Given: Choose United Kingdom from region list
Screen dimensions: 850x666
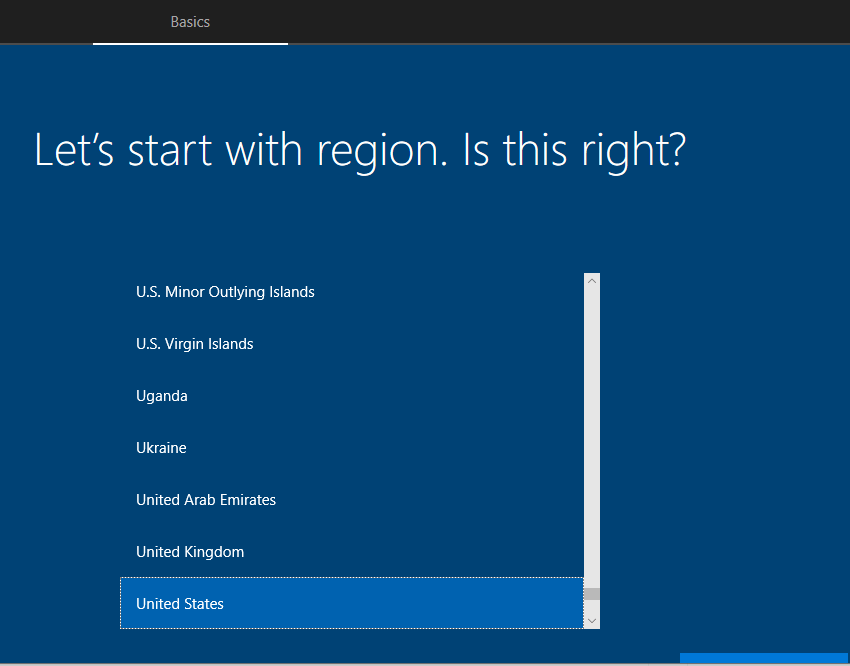Looking at the screenshot, I should coord(190,552).
